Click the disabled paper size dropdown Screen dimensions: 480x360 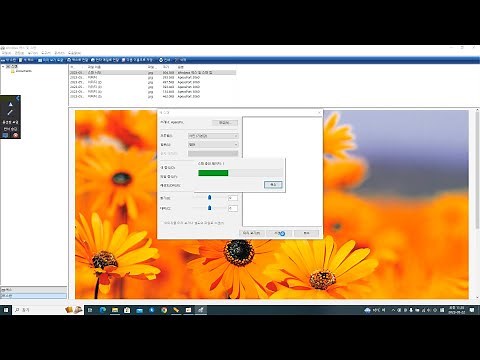pos(213,153)
